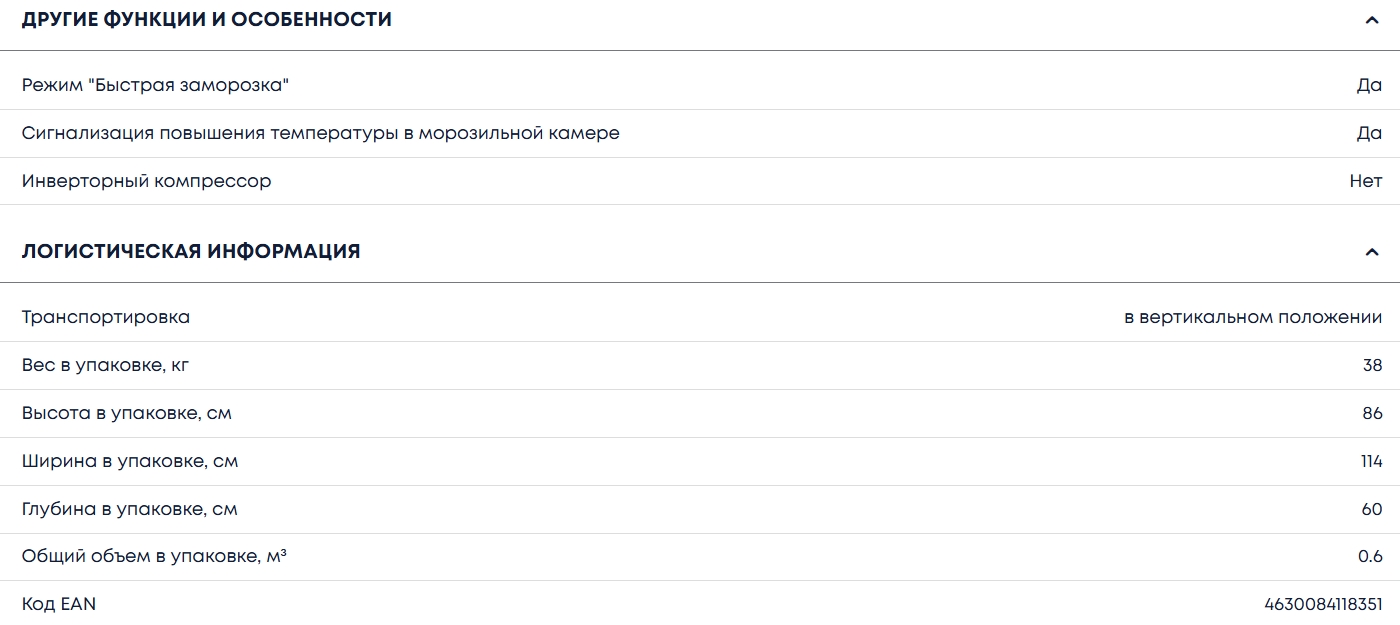Click the "Код EAN" row label
Screen dimensions: 1400x625
click(x=59, y=604)
